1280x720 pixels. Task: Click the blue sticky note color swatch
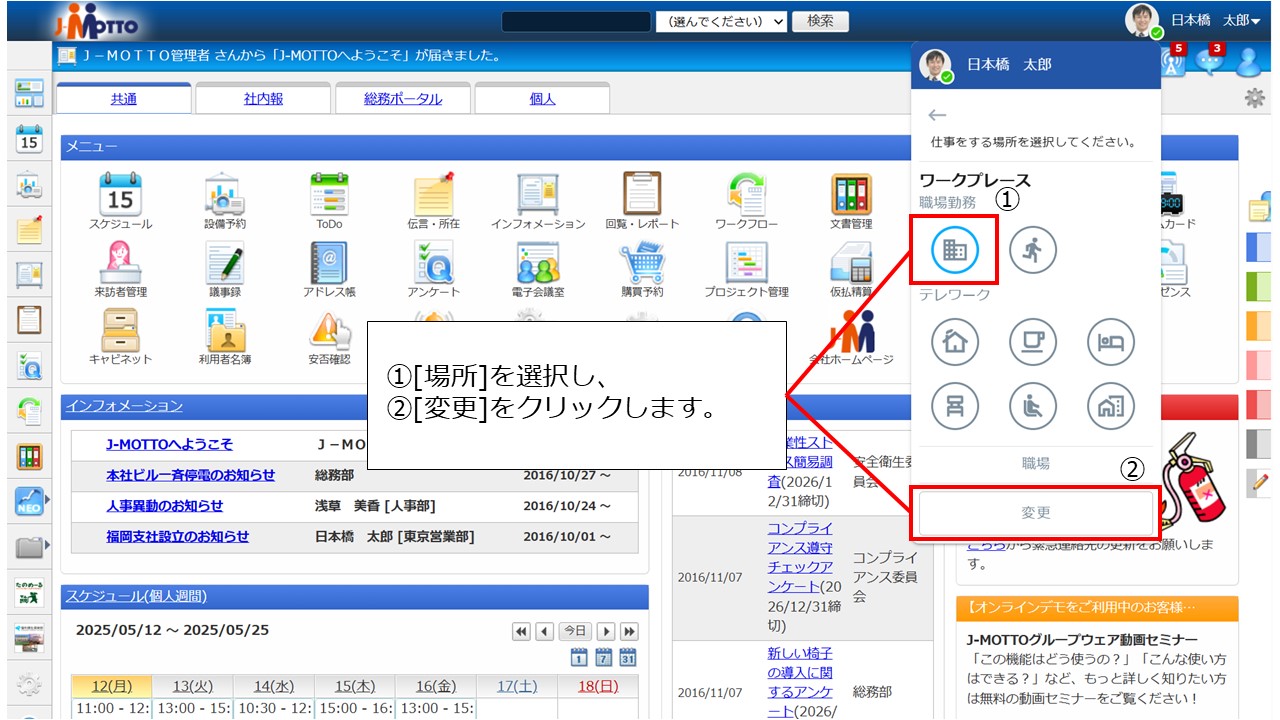click(x=1258, y=246)
